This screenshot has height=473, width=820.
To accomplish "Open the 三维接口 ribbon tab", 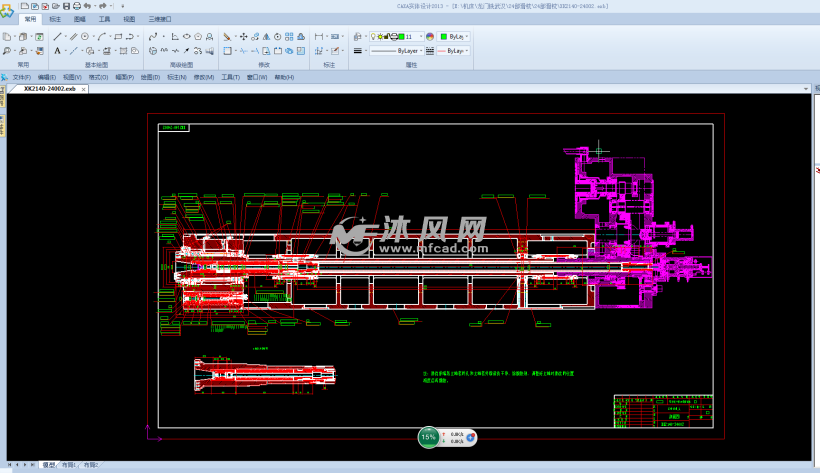I will pos(159,19).
